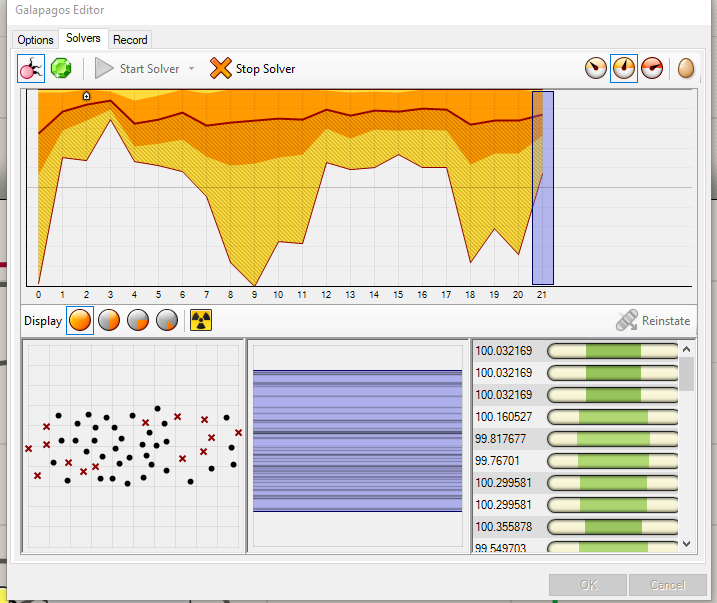Image resolution: width=717 pixels, height=603 pixels.
Task: Switch to the Solvers tab
Action: coord(83,38)
